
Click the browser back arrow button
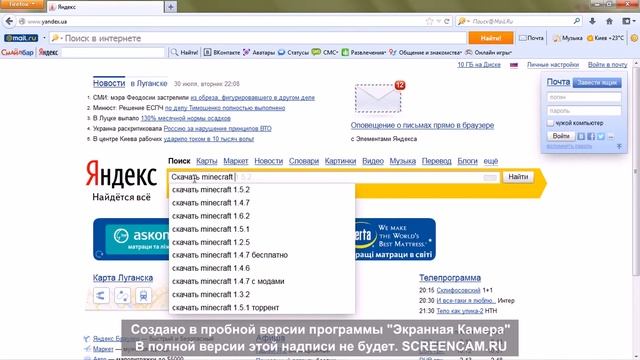[x=9, y=21]
